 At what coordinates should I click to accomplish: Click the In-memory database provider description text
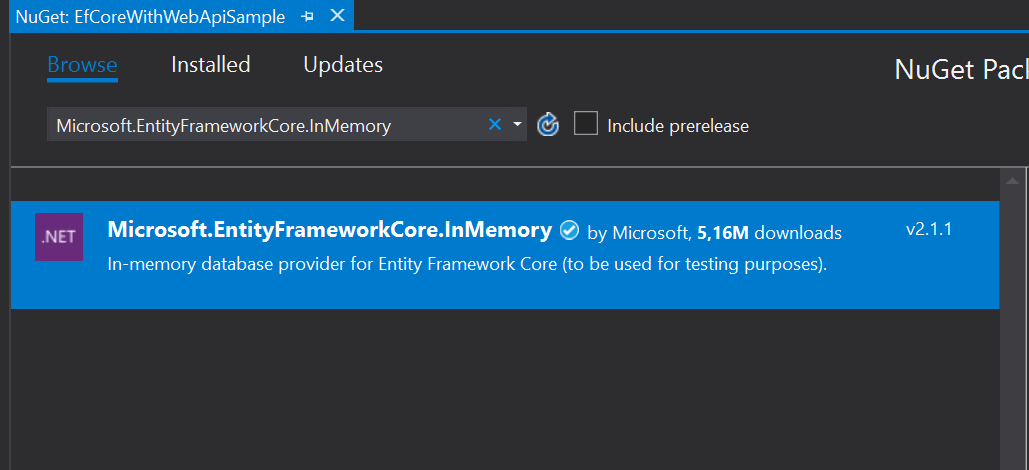point(467,265)
